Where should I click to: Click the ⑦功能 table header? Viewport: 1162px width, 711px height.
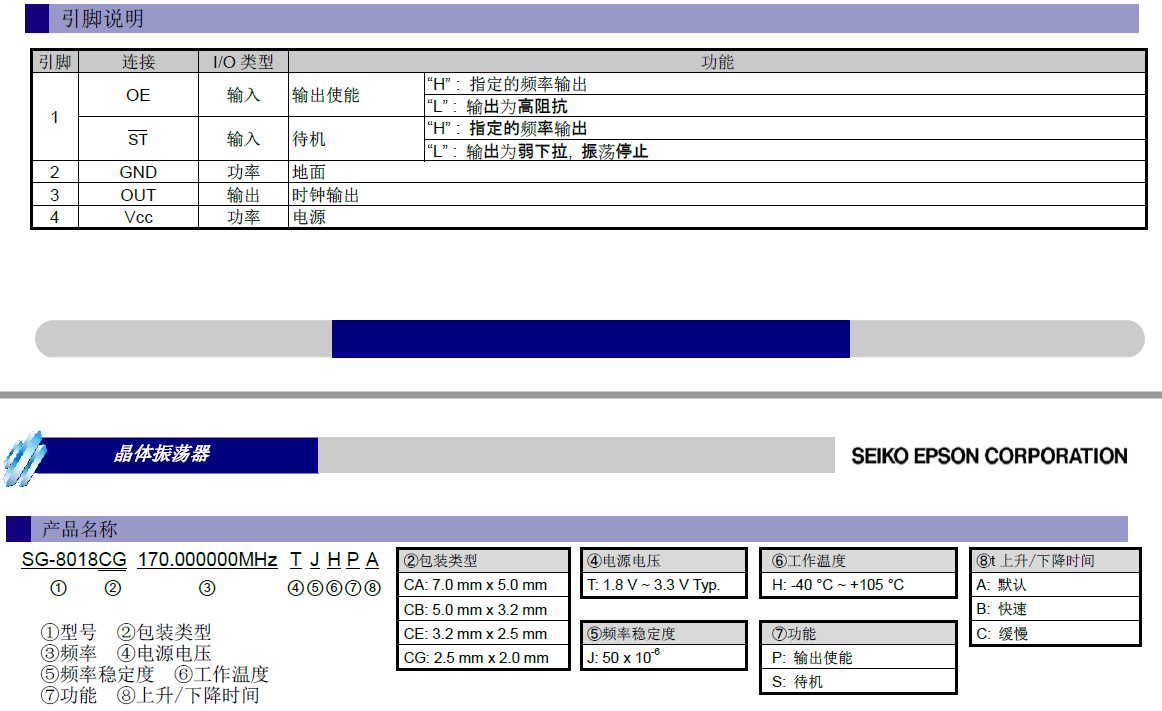pos(859,634)
